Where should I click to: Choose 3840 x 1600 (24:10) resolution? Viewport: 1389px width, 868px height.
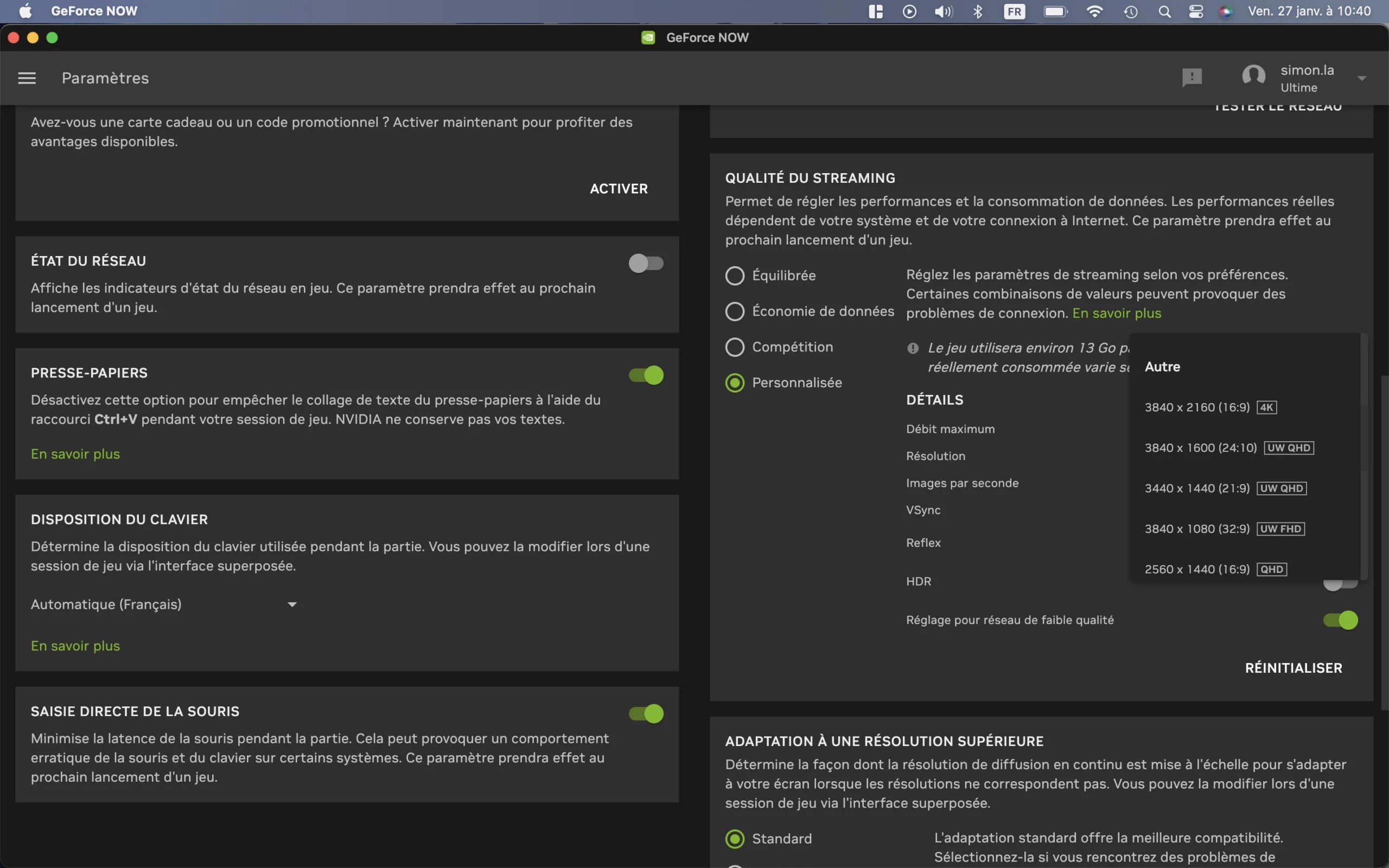(x=1246, y=448)
